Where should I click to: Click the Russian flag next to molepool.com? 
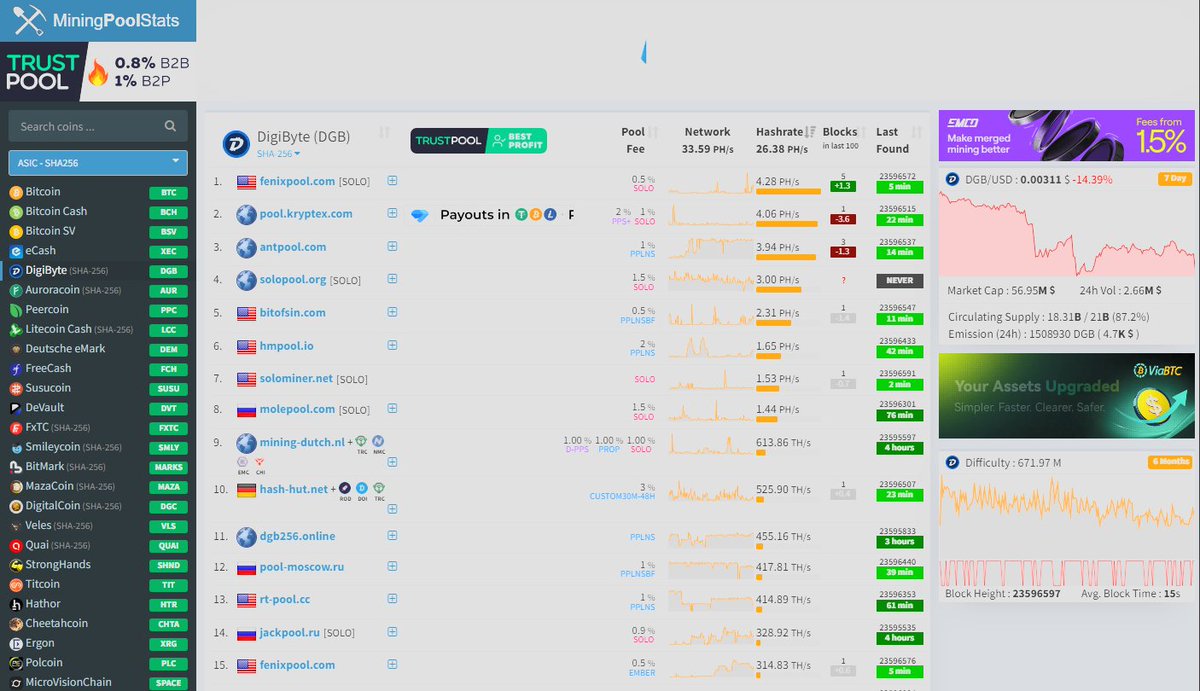246,409
